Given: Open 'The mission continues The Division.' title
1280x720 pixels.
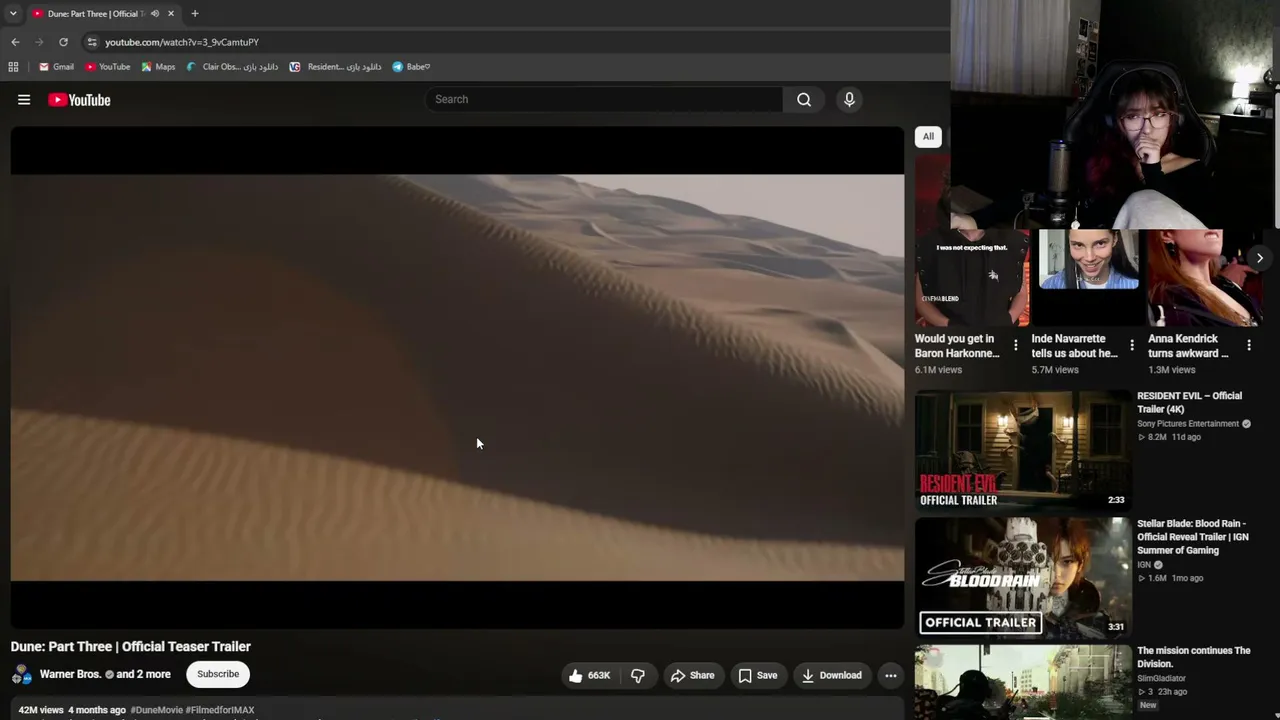Looking at the screenshot, I should tap(1194, 657).
